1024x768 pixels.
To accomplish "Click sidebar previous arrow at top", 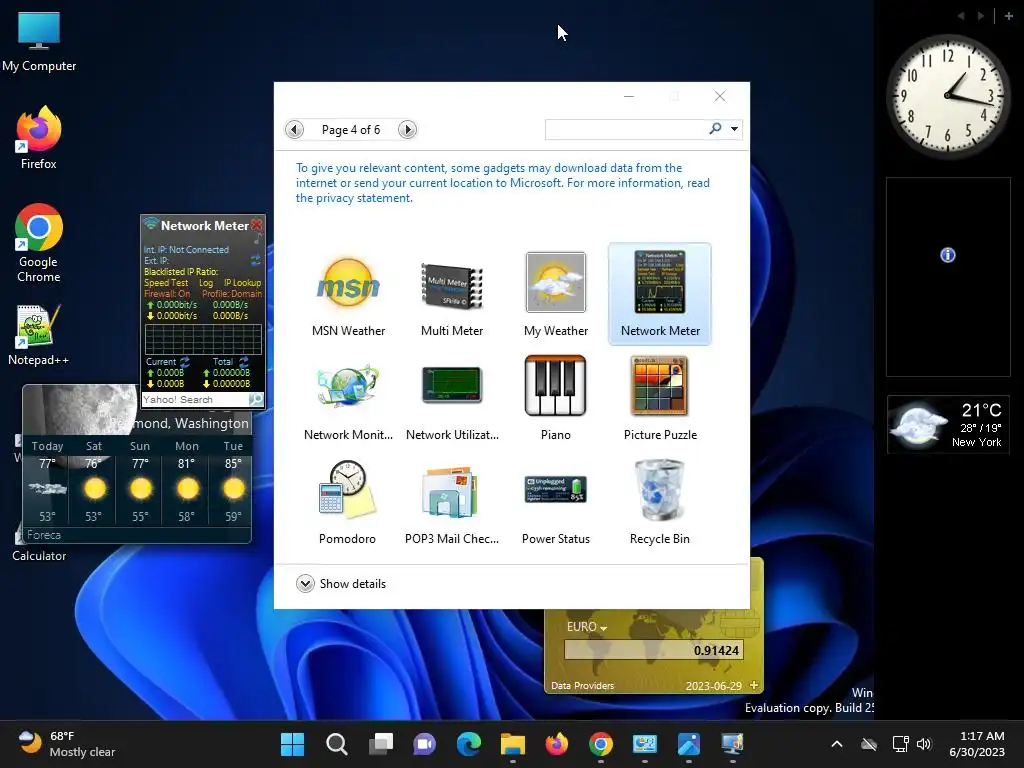I will [961, 16].
